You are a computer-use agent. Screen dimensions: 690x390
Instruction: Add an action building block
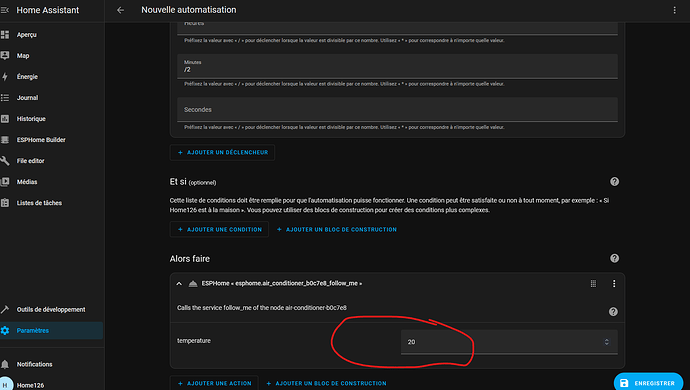click(327, 383)
